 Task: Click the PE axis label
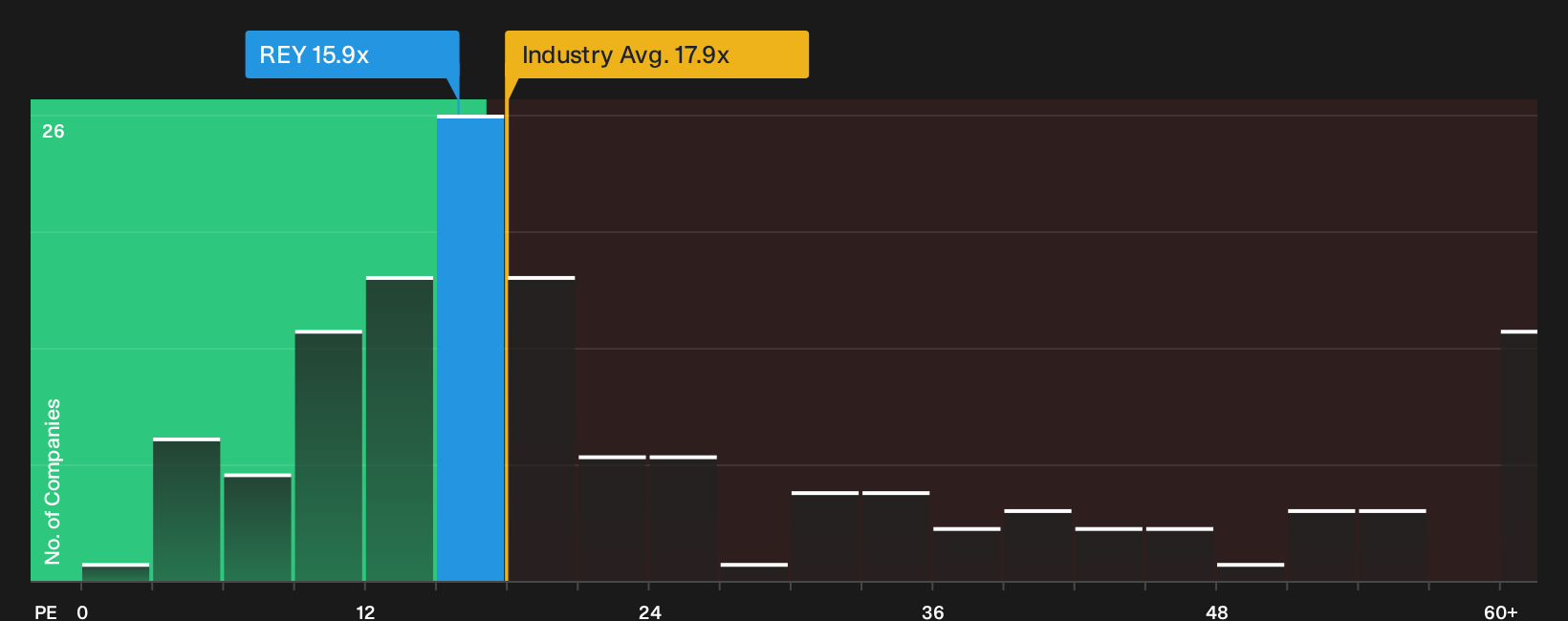click(46, 611)
